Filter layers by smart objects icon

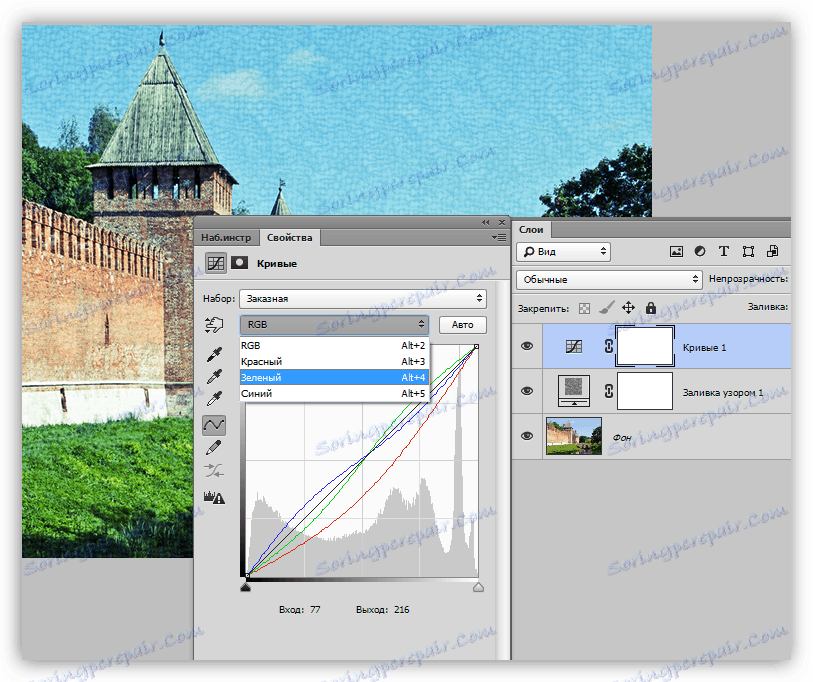[773, 252]
